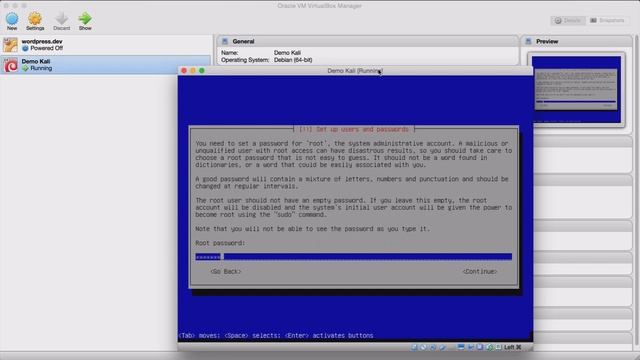Click the 'Debian (64-bit)' operating system value
The image size is (640, 360).
click(x=293, y=60)
